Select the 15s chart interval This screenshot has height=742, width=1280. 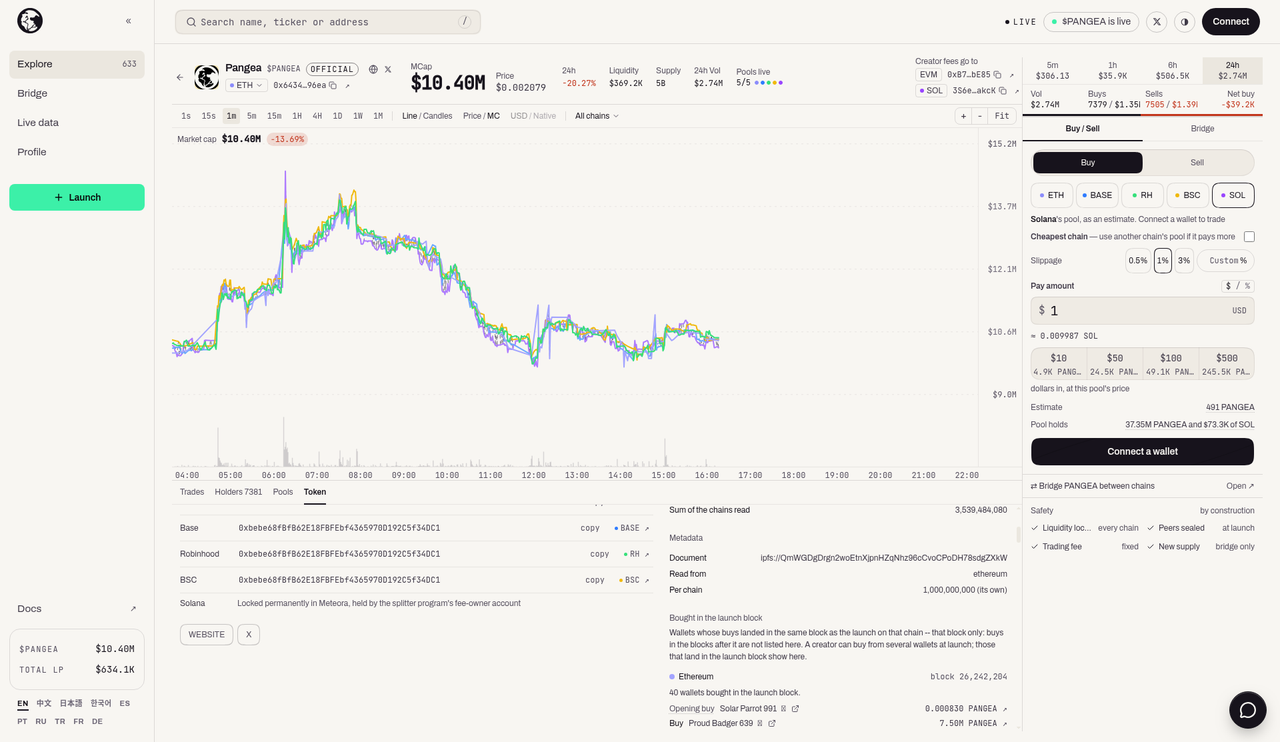(208, 116)
